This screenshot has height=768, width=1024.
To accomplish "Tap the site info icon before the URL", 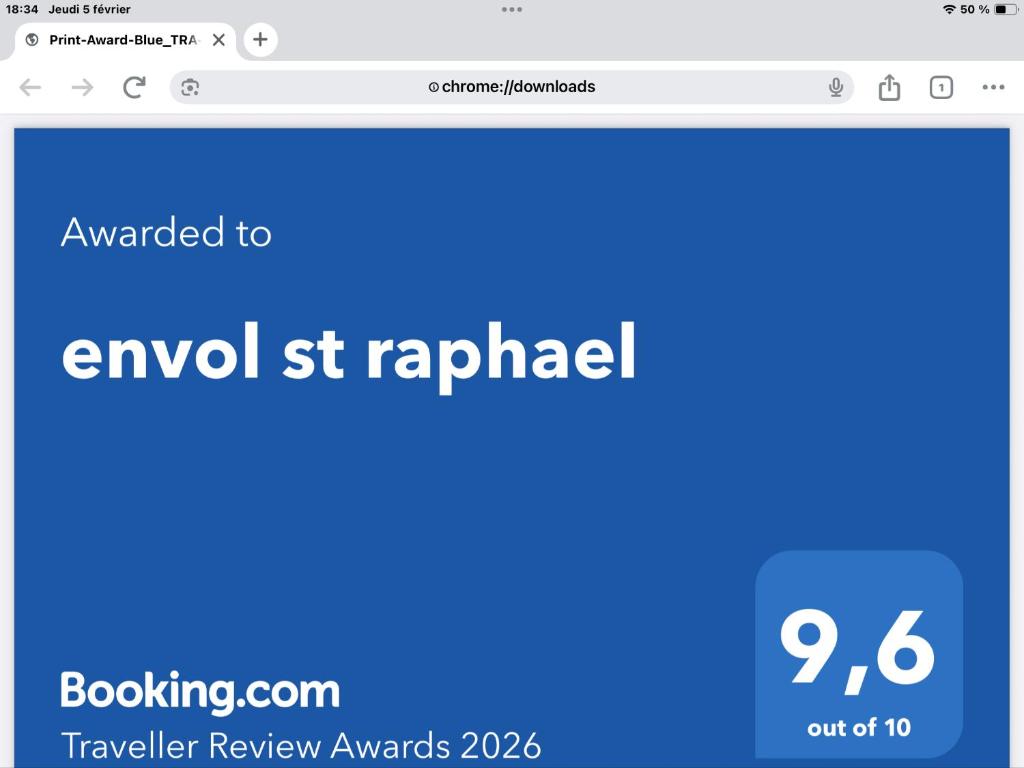I will coord(433,87).
